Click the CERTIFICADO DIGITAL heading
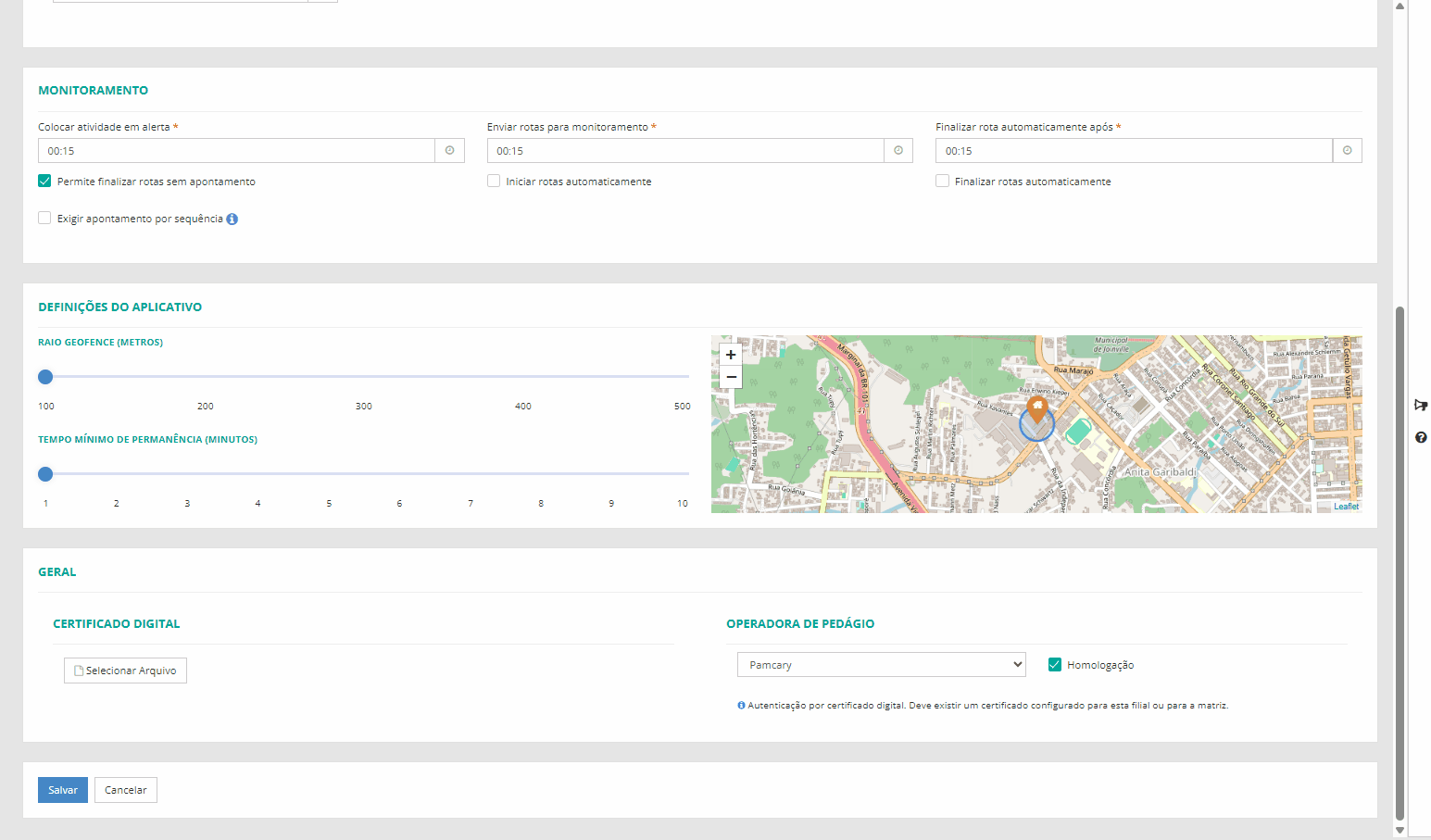1431x840 pixels. tap(117, 624)
